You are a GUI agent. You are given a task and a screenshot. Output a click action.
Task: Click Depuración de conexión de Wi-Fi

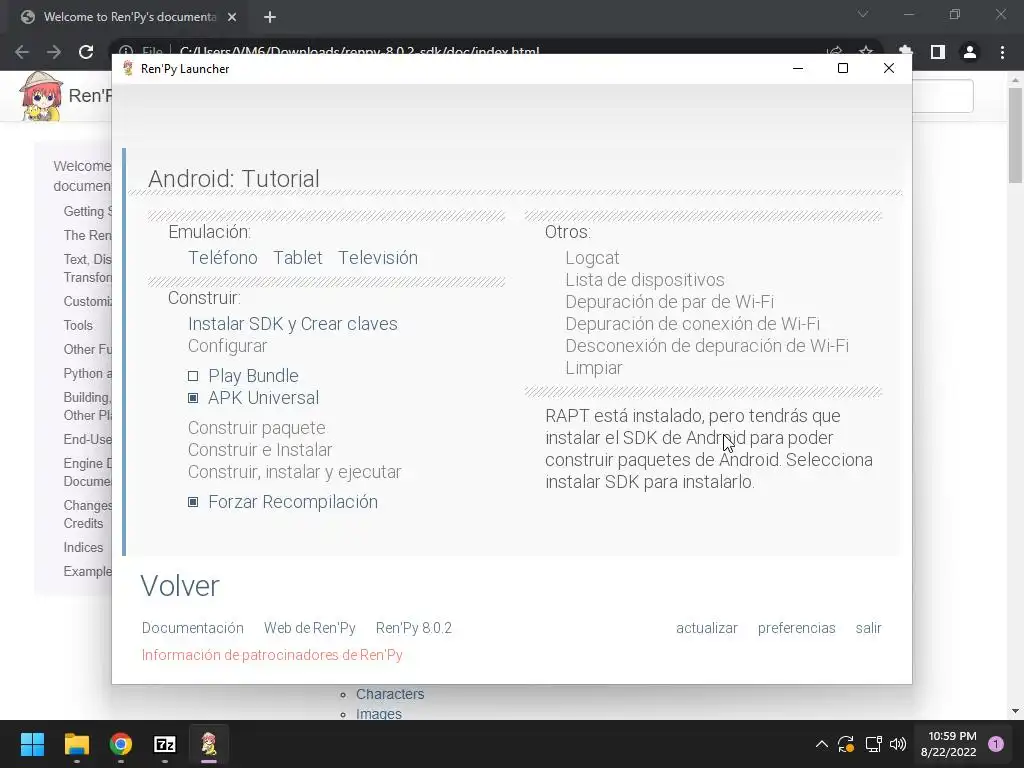(692, 324)
